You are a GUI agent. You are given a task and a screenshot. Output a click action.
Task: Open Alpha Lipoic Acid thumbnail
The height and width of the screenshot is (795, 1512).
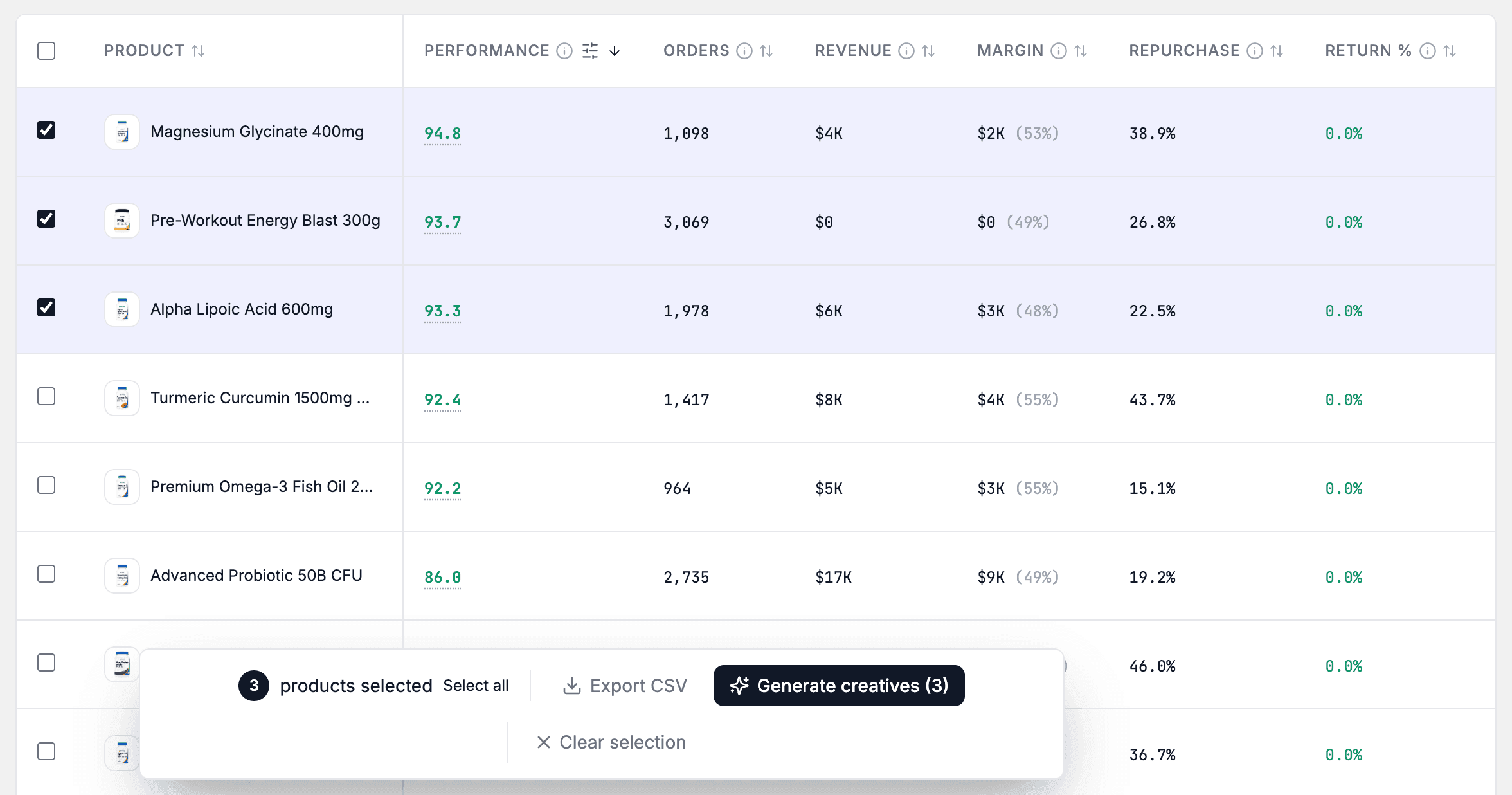(122, 309)
